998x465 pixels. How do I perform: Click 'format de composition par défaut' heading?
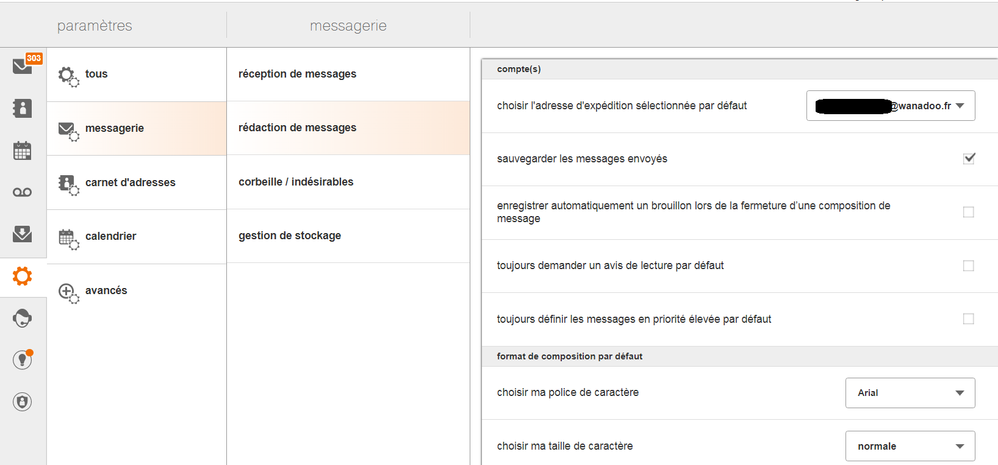pos(570,356)
